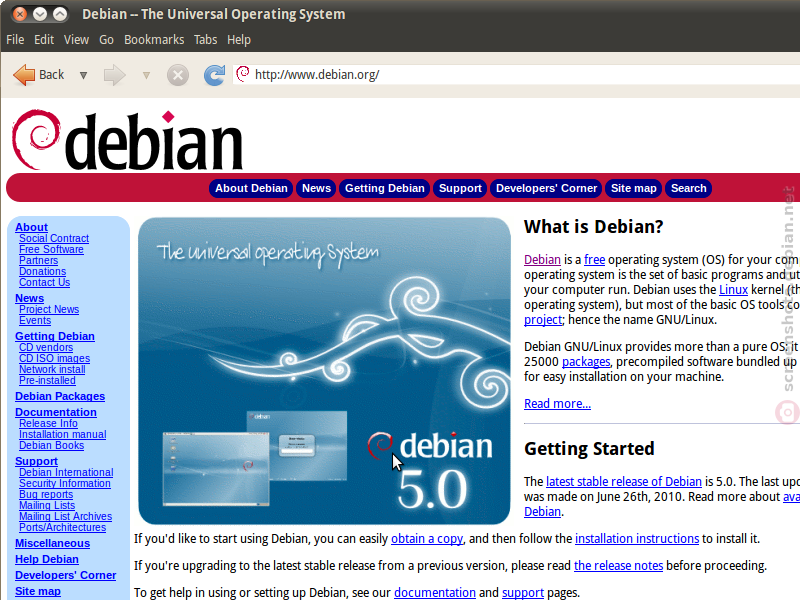800x600 pixels.
Task: Open the Mailing List Archives sidebar link
Action: 65,516
